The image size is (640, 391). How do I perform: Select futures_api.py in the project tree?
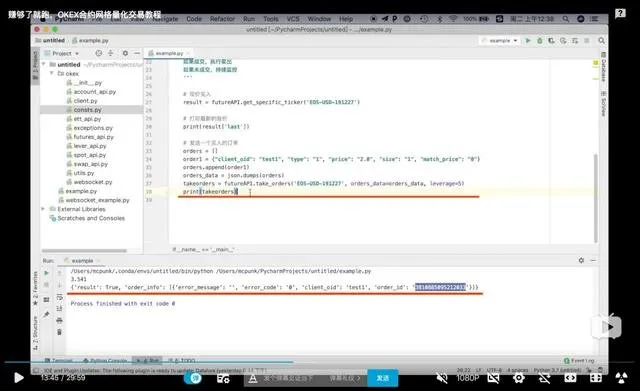pos(93,137)
